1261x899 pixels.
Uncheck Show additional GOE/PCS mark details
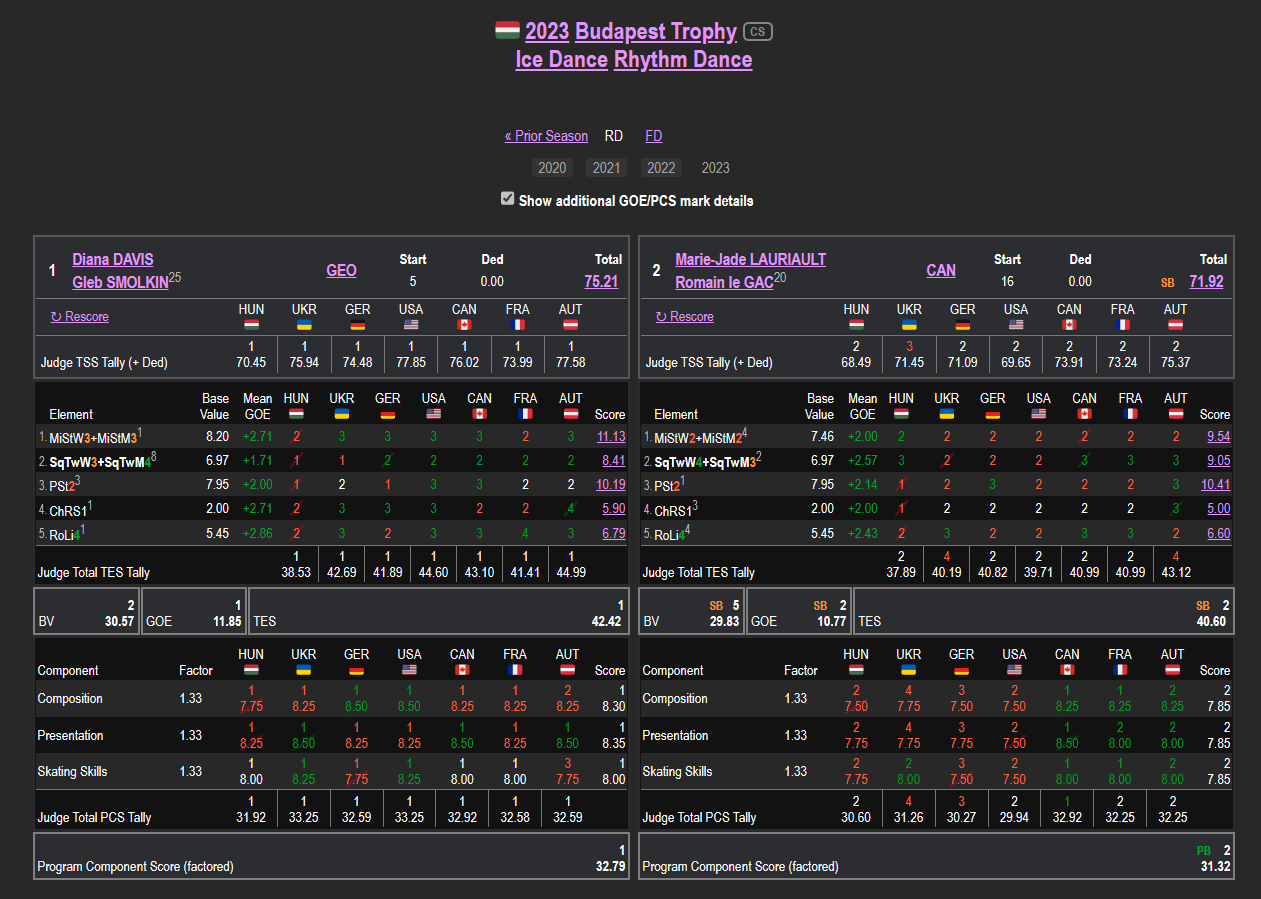(x=508, y=199)
